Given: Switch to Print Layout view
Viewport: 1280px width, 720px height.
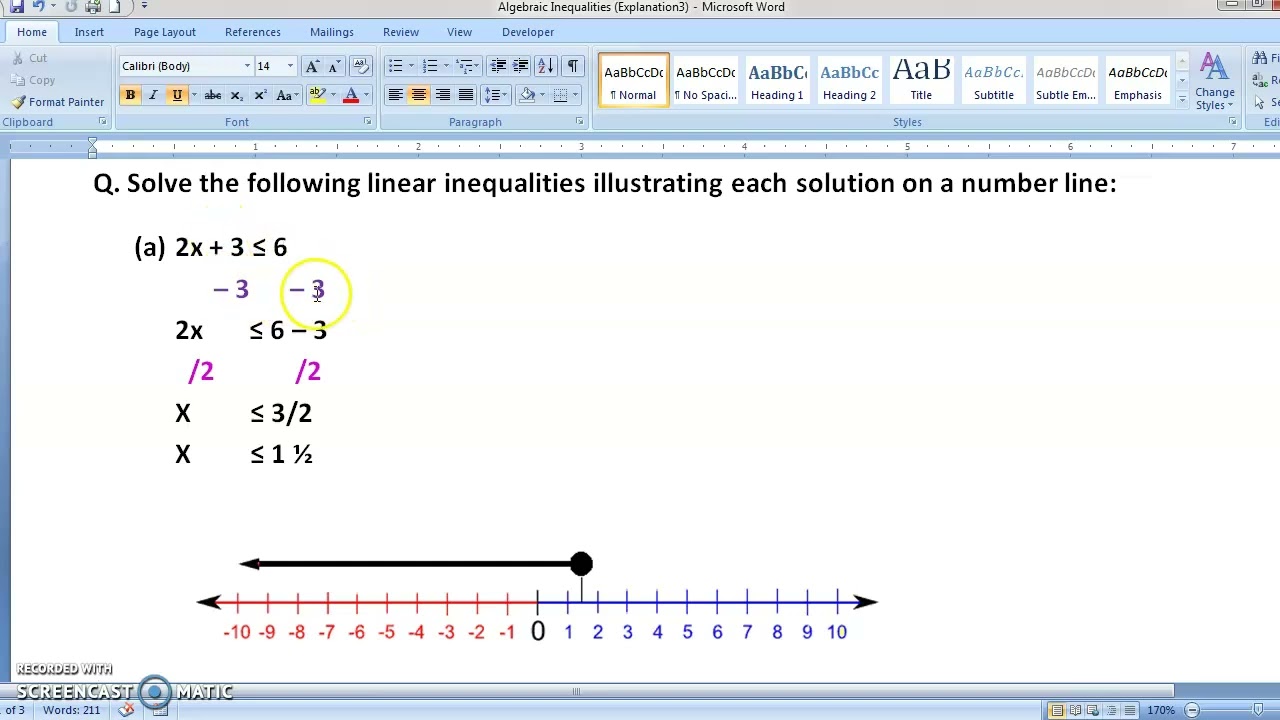Looking at the screenshot, I should tap(1057, 710).
